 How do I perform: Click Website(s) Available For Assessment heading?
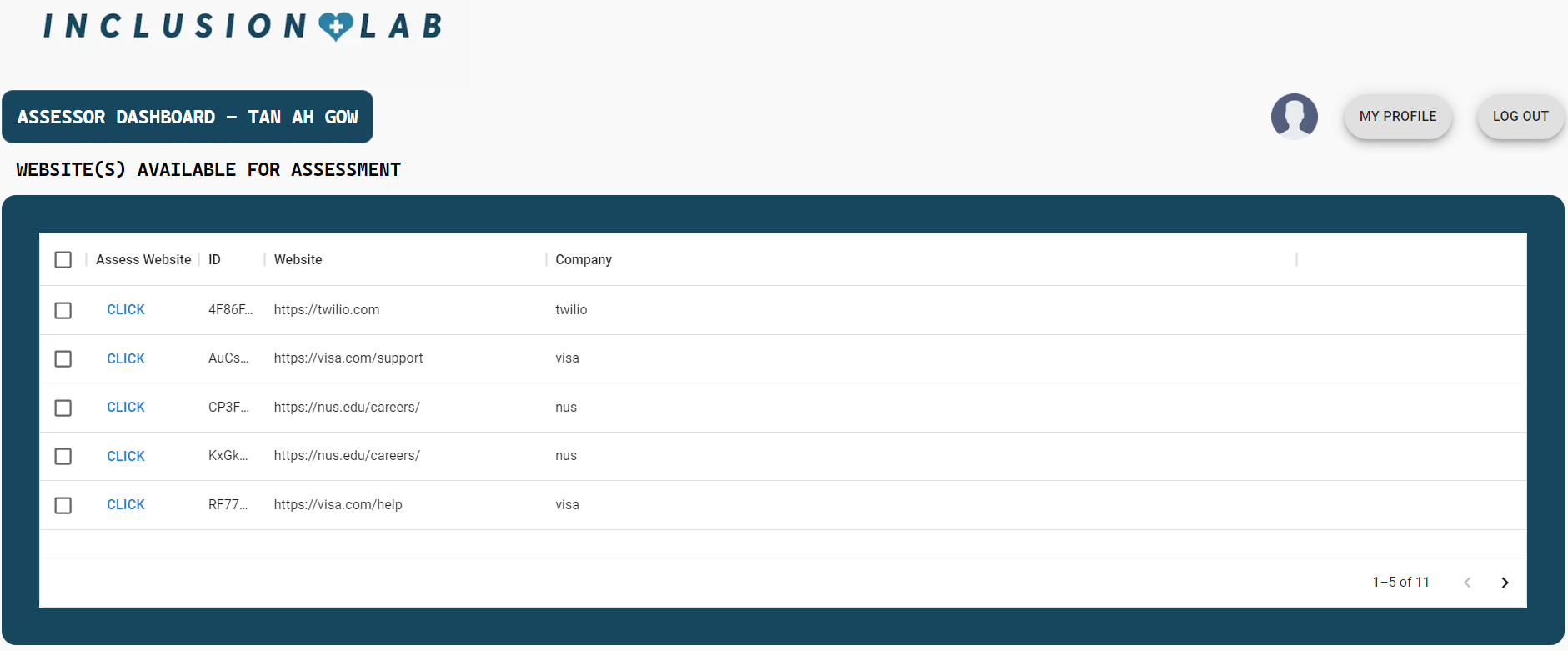208,169
